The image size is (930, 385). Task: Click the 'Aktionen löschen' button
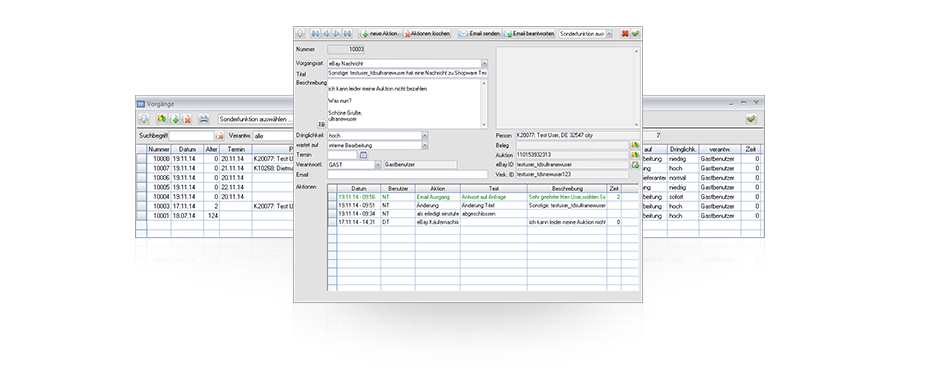pyautogui.click(x=427, y=34)
